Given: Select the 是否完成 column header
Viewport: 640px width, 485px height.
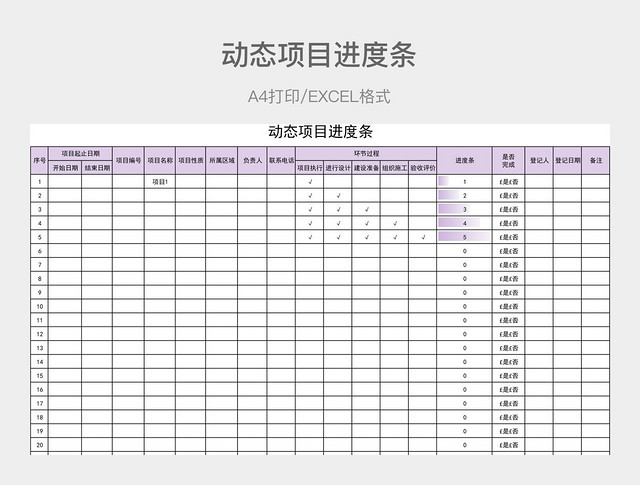Looking at the screenshot, I should pos(509,160).
